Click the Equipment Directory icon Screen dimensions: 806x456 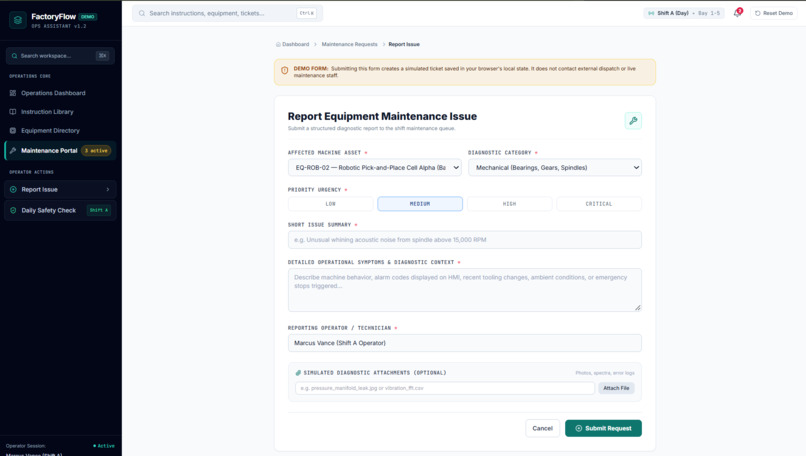13,131
